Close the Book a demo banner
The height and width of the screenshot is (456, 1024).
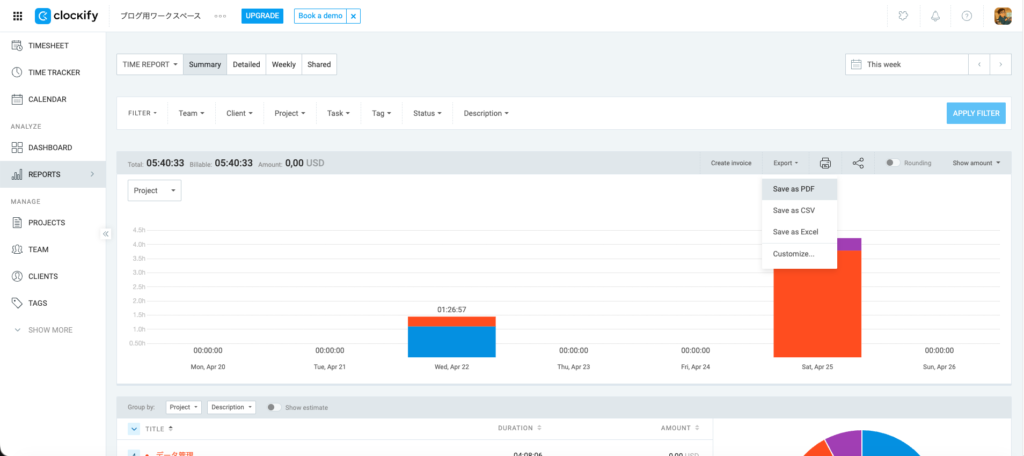click(353, 17)
